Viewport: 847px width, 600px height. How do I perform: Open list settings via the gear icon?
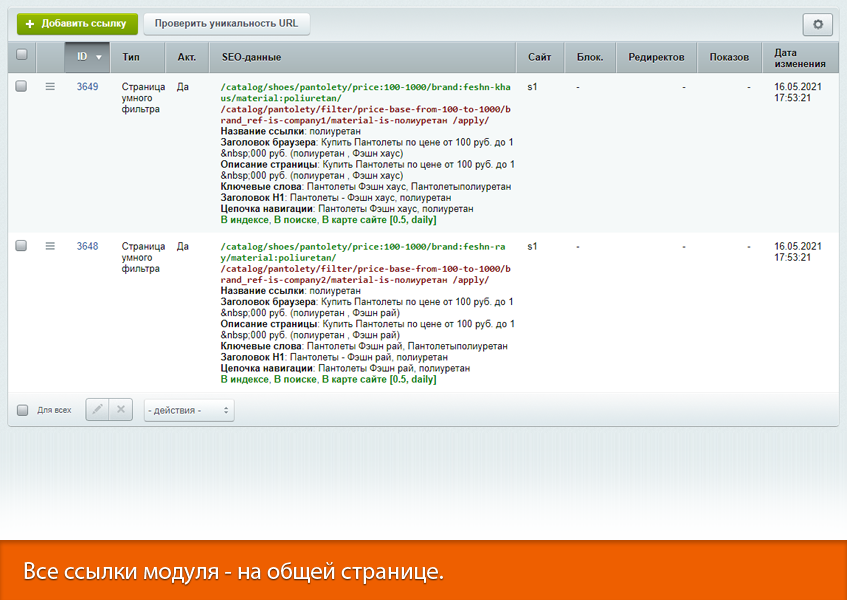pyautogui.click(x=817, y=24)
